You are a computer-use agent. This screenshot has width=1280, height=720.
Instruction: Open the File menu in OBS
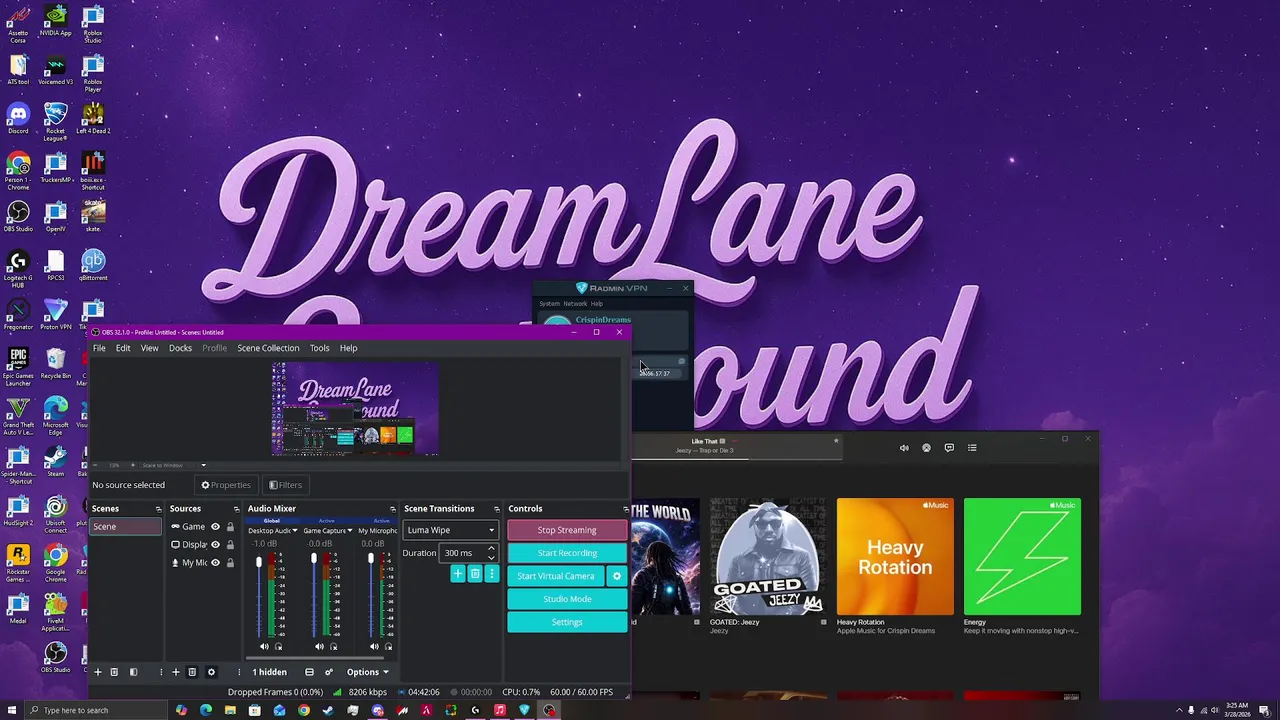pos(99,348)
